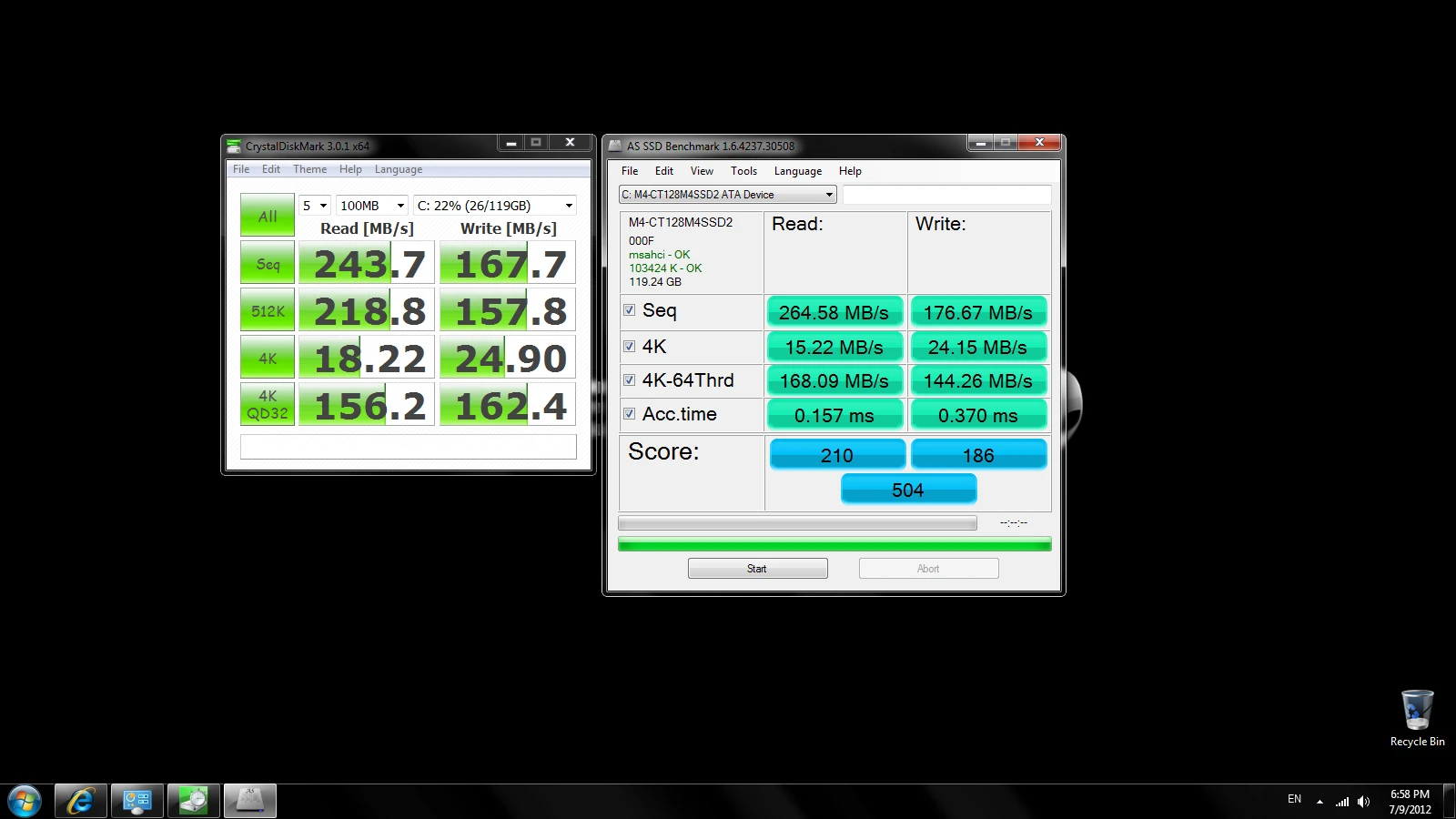
Task: Open Help menu in AS SSD Benchmark
Action: click(850, 171)
